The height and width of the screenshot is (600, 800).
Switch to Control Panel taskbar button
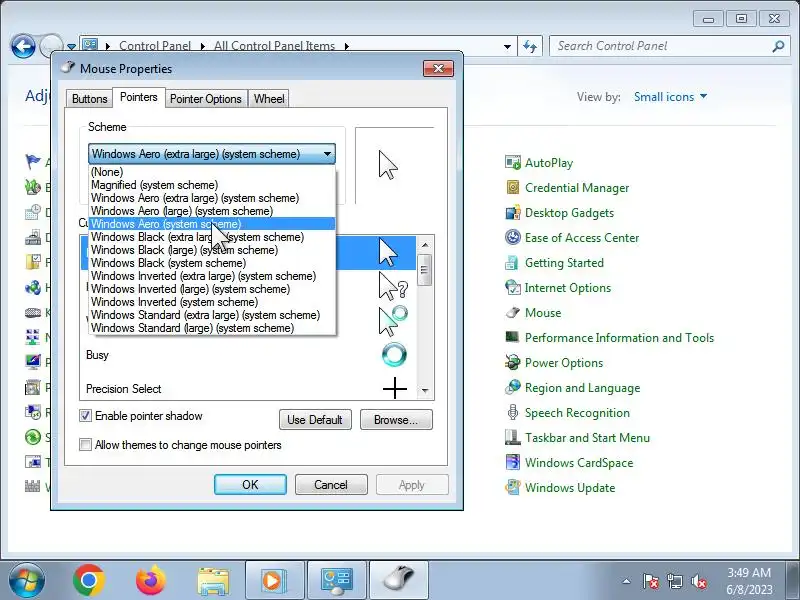click(x=337, y=581)
